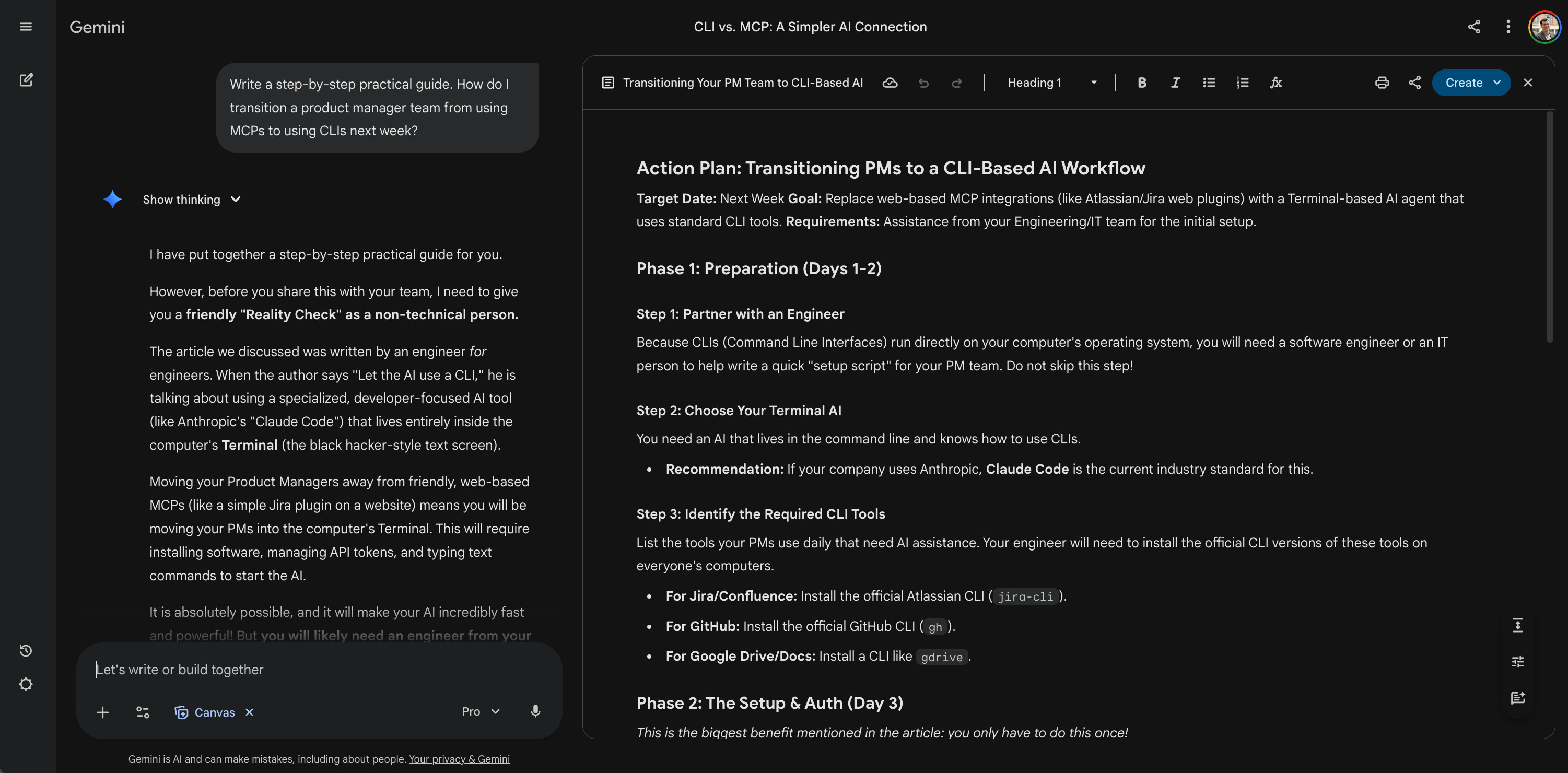Viewport: 1568px width, 773px height.
Task: Open the activity history icon
Action: click(x=26, y=650)
